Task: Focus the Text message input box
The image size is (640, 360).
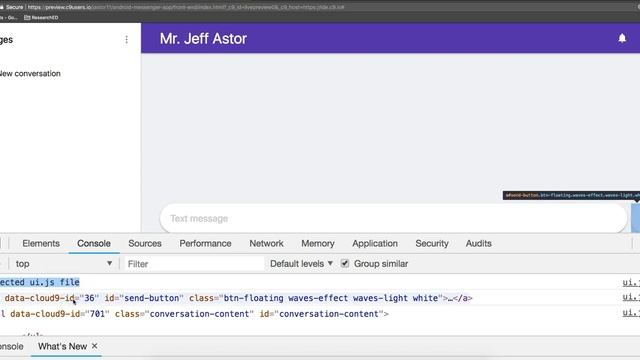Action: click(393, 218)
